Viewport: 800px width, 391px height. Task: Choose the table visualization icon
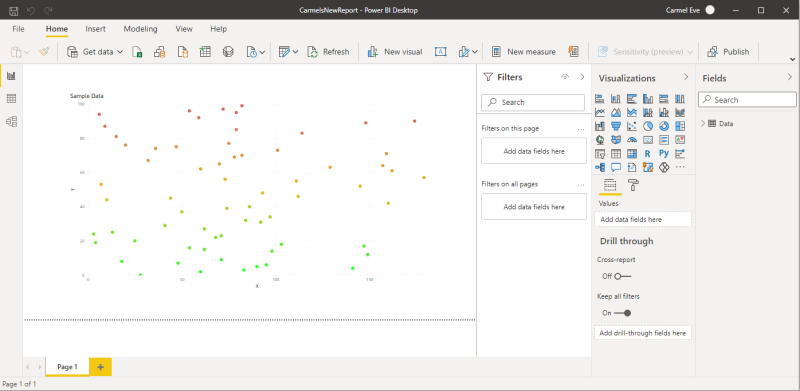616,153
